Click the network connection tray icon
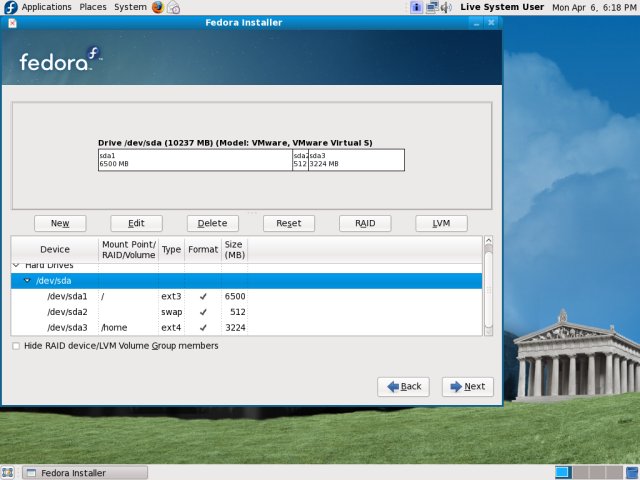The height and width of the screenshot is (480, 640). click(432, 7)
